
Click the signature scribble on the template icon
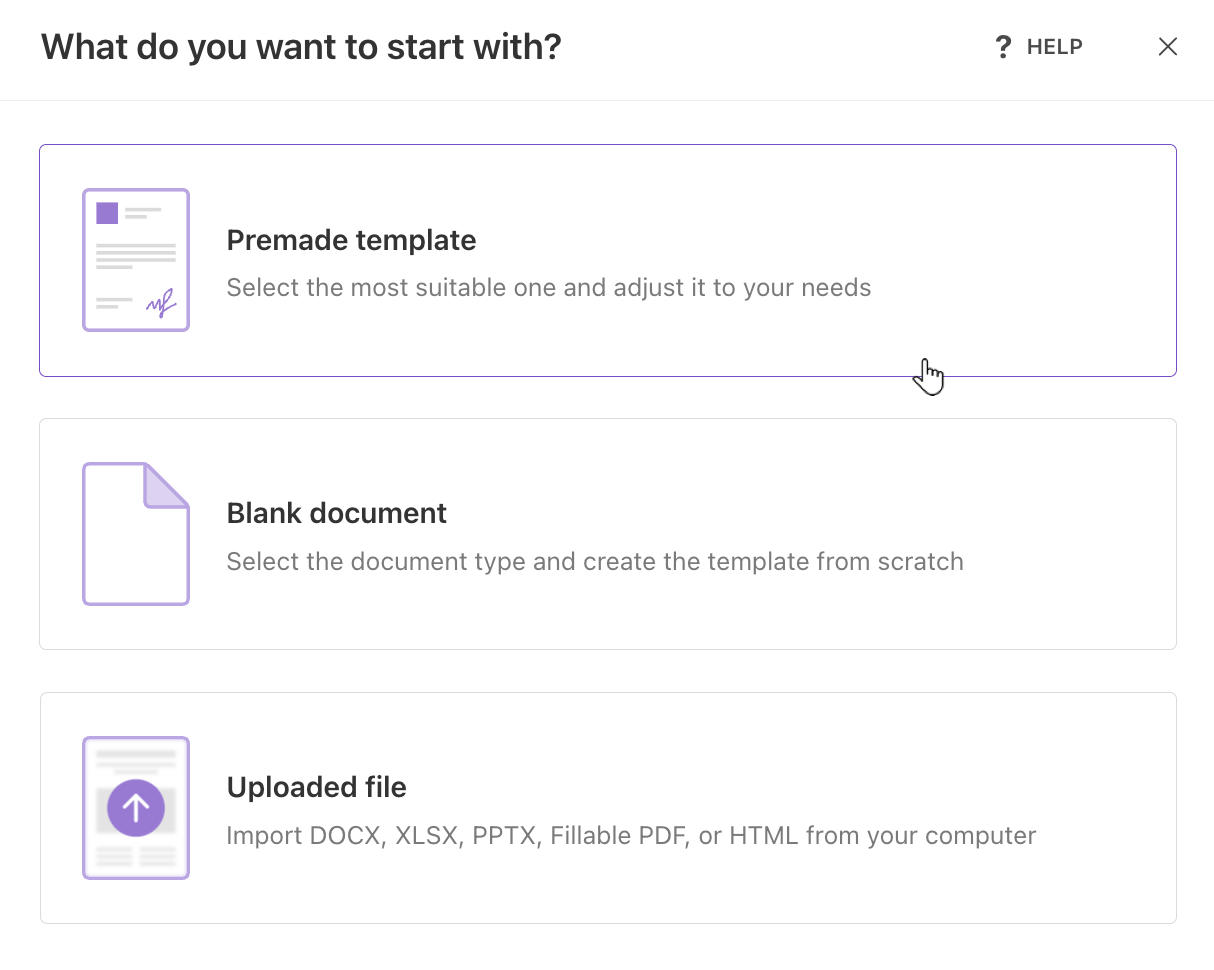(x=160, y=303)
